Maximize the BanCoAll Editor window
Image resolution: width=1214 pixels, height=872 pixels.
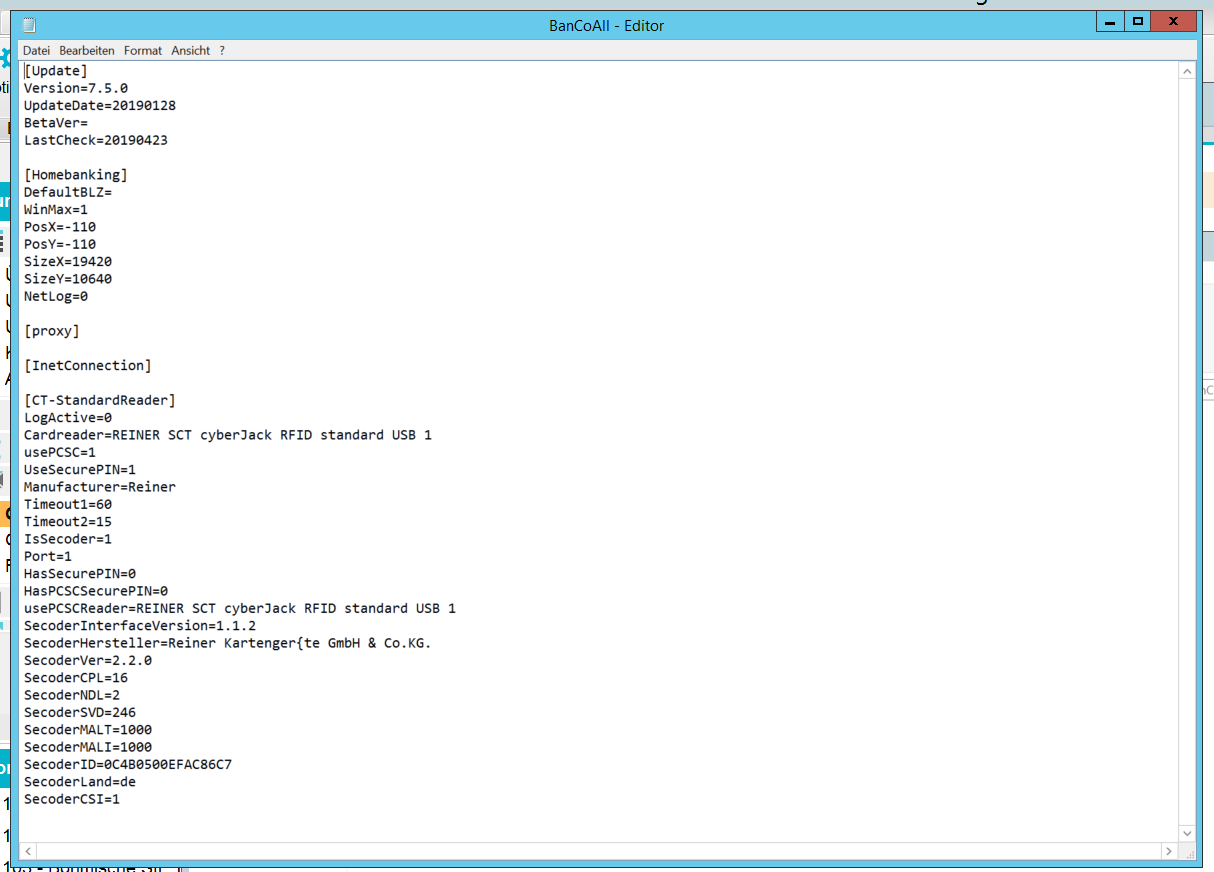point(1137,20)
